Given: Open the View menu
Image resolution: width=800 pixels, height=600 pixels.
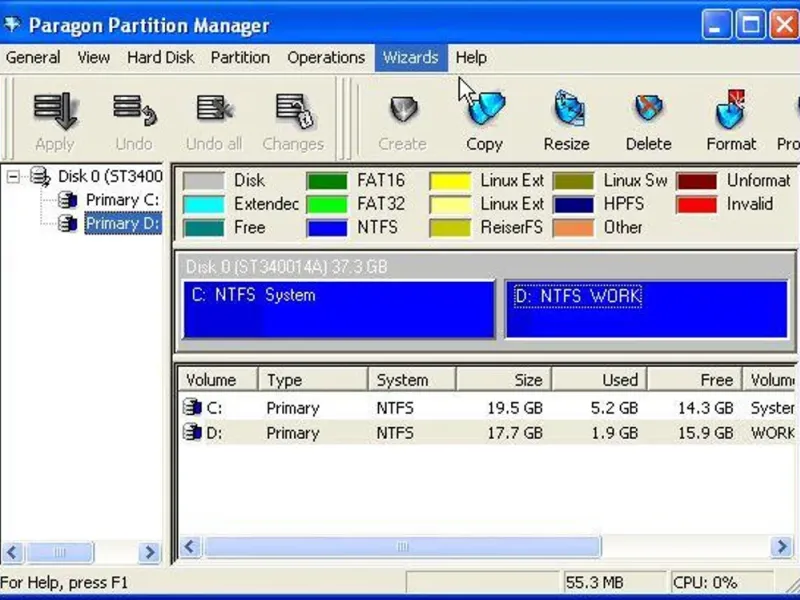Looking at the screenshot, I should point(93,58).
